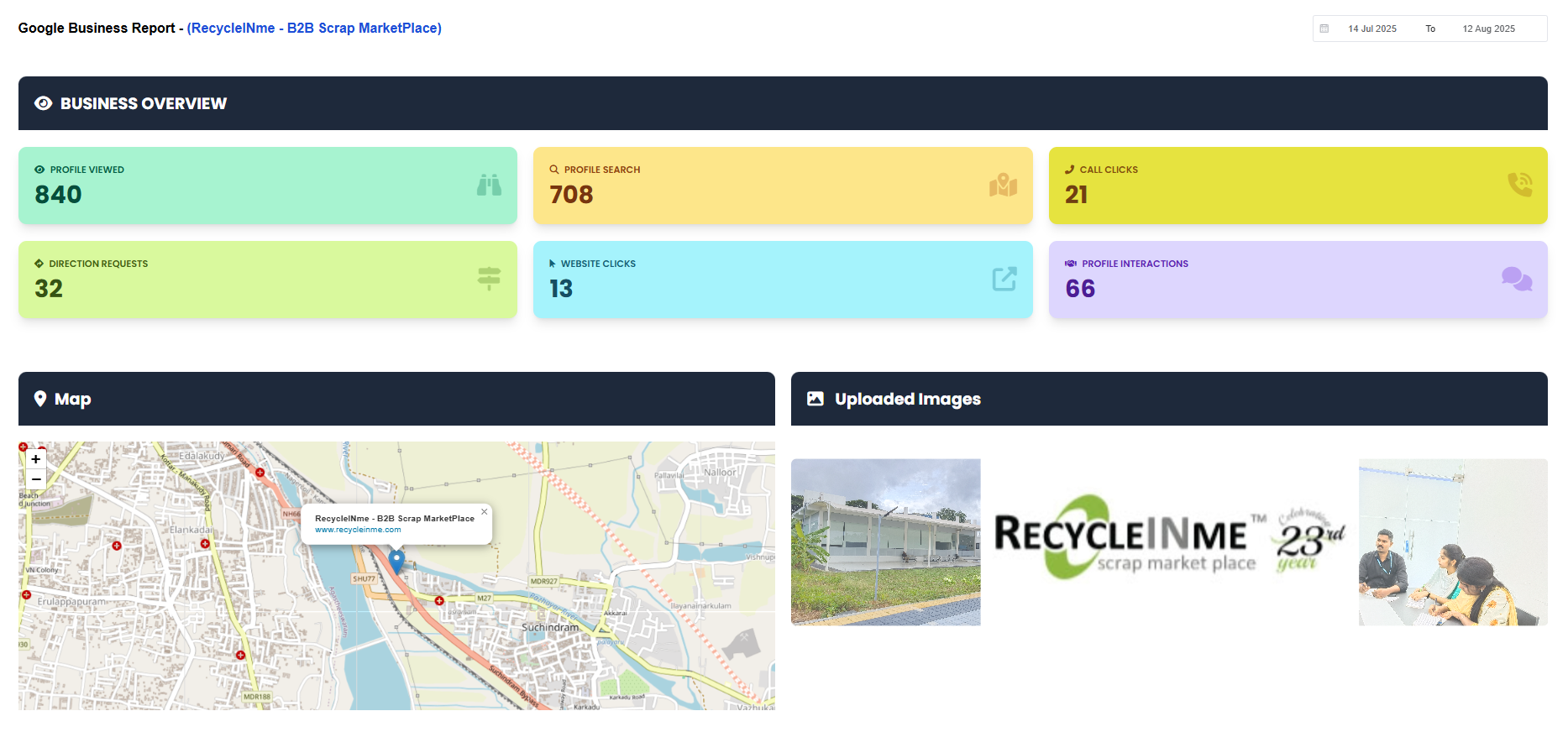
Task: Click the image icon in Uploaded Images header
Action: coord(815,399)
